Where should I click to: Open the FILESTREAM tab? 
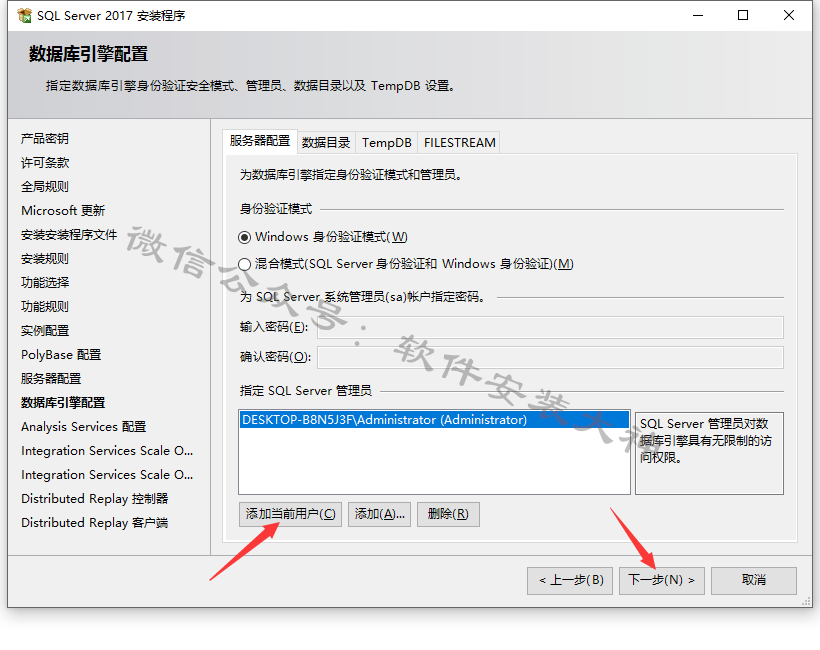point(459,143)
